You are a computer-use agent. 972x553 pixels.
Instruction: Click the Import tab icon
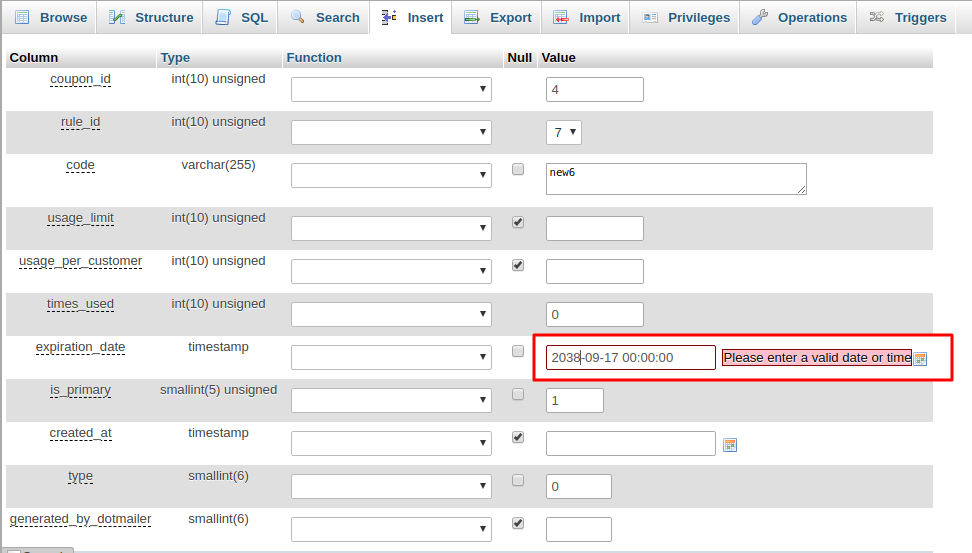[561, 17]
